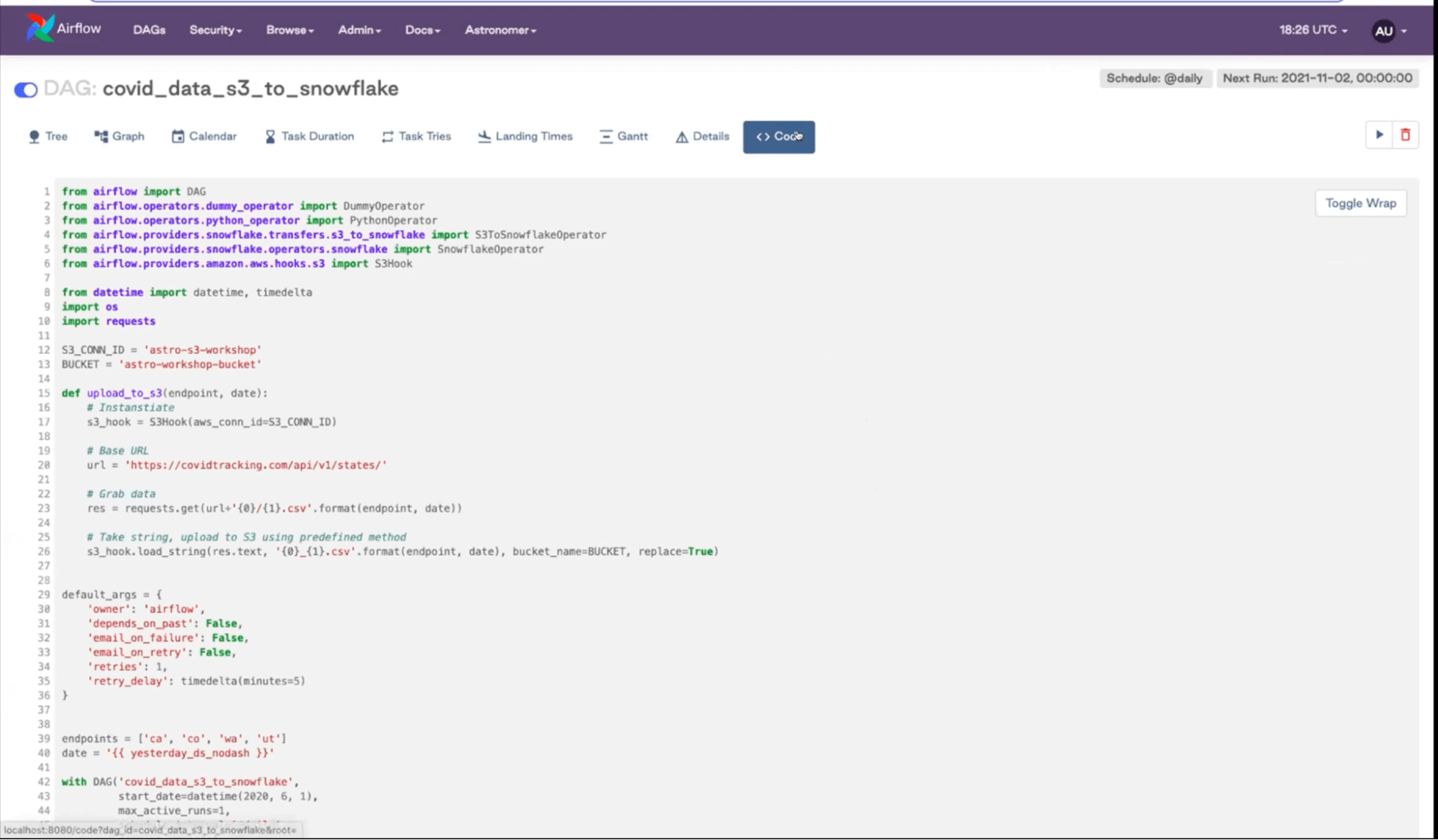
Task: Delete the DAG using trash icon
Action: click(1405, 135)
